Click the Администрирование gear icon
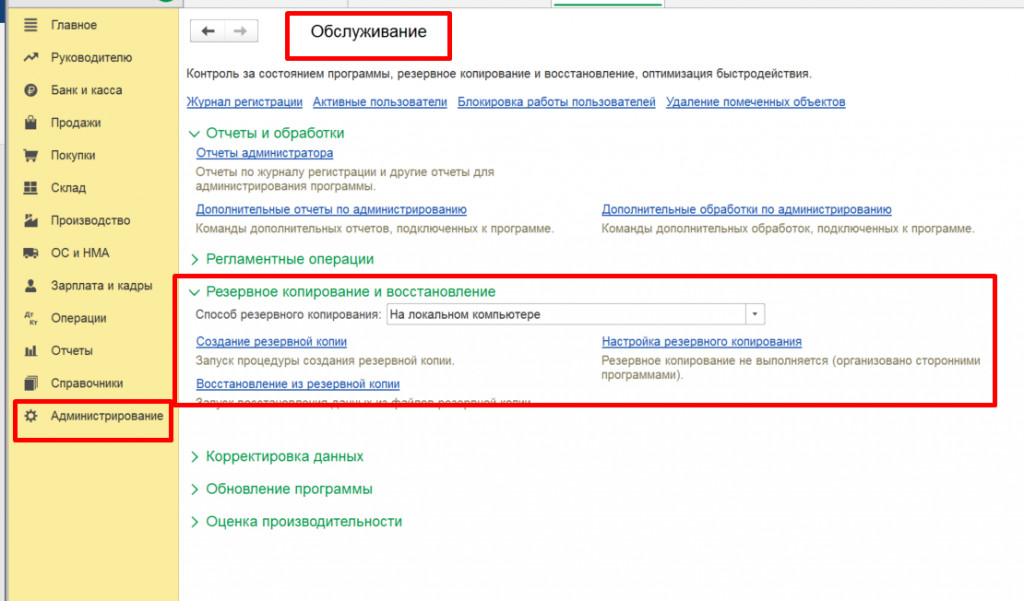1024x601 pixels. click(30, 415)
